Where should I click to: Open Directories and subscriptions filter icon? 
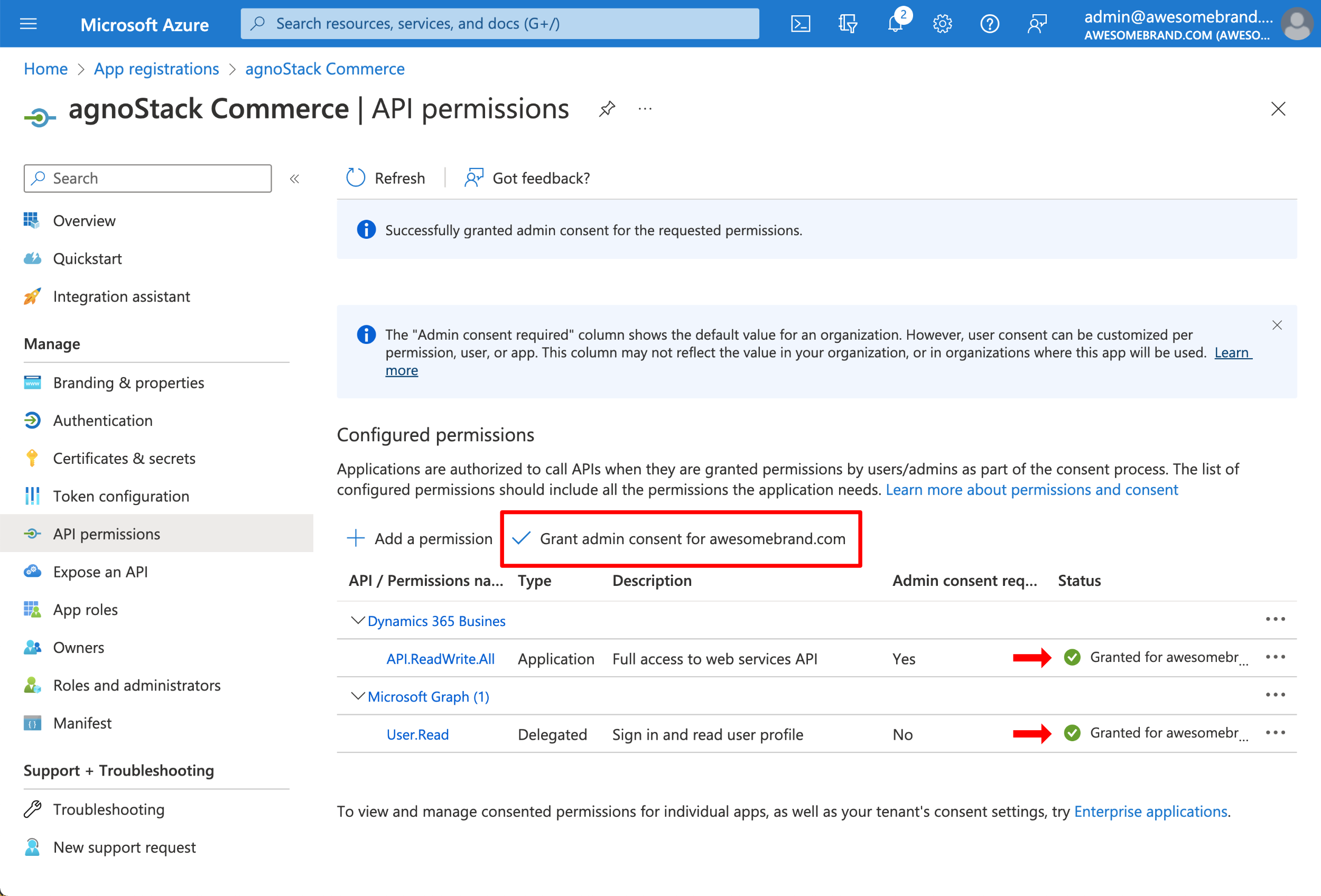[x=848, y=24]
